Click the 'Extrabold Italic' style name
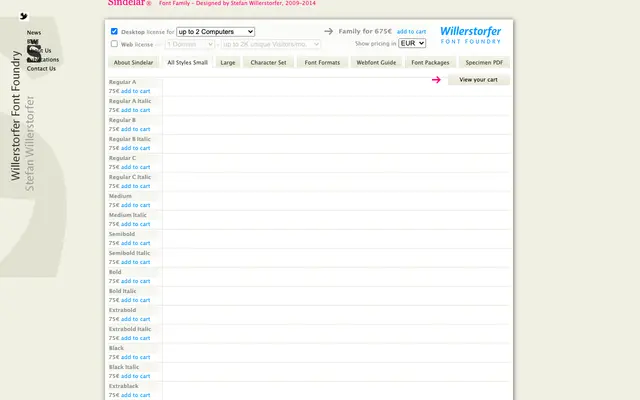The height and width of the screenshot is (400, 640). coord(130,329)
